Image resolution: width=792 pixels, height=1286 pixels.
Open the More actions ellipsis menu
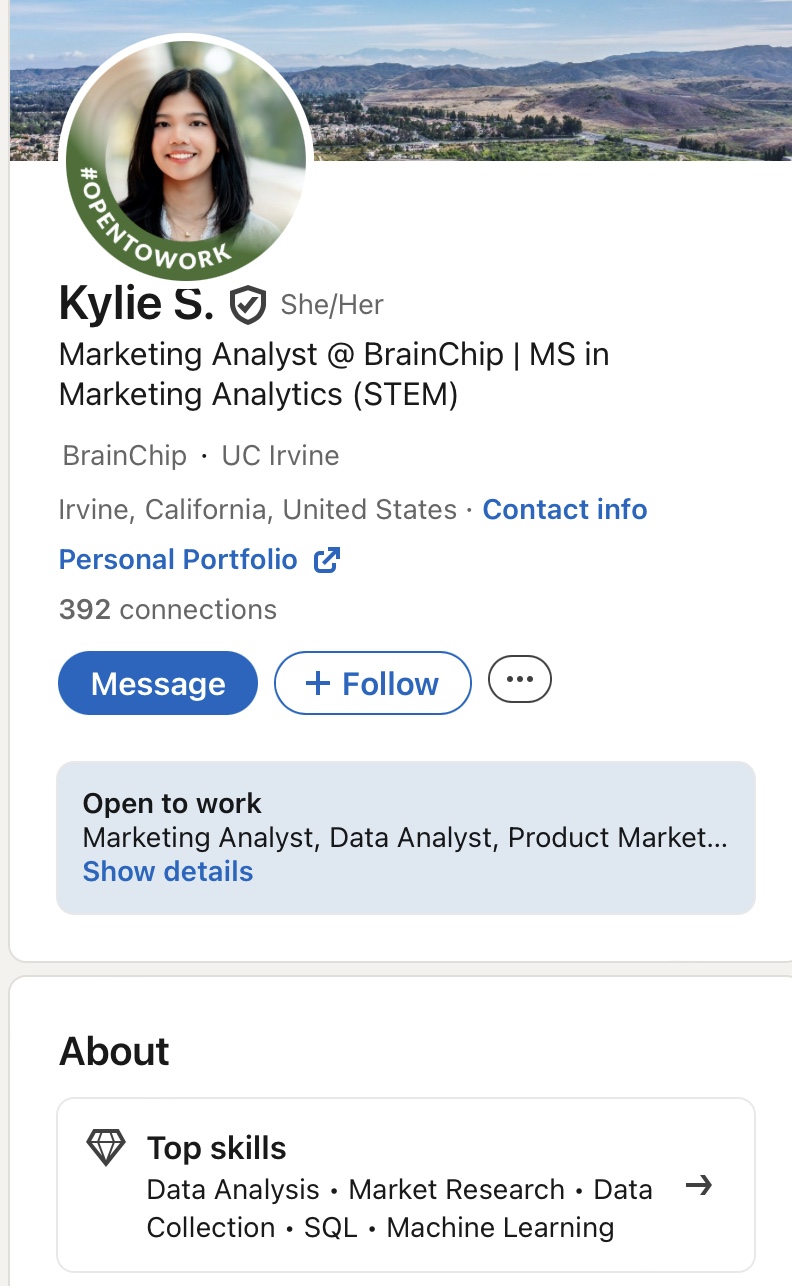click(x=519, y=680)
